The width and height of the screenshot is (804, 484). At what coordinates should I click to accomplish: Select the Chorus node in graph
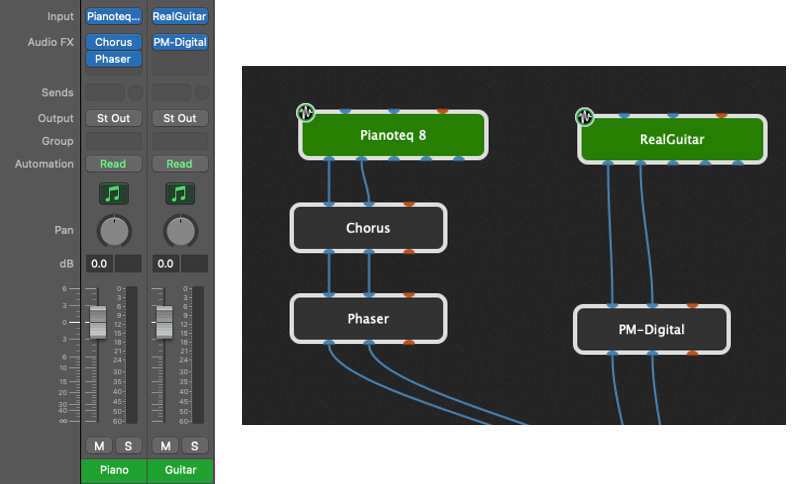pos(368,228)
